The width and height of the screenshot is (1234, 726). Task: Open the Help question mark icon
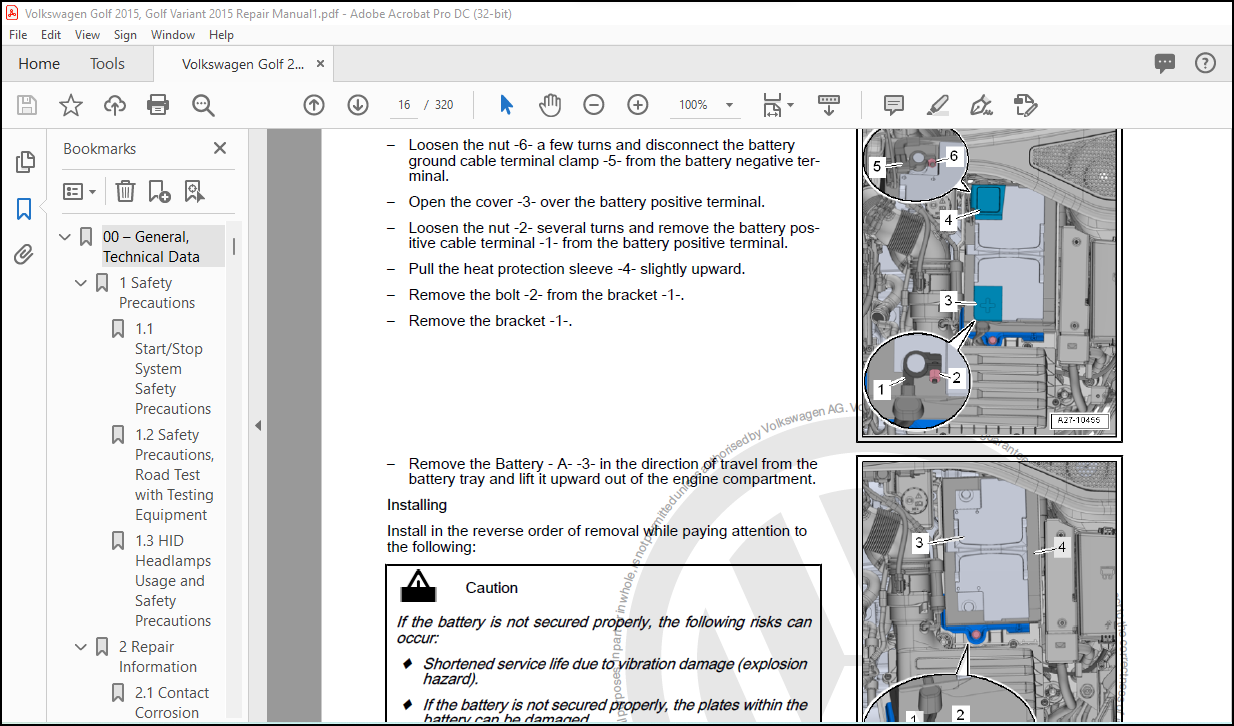1205,63
